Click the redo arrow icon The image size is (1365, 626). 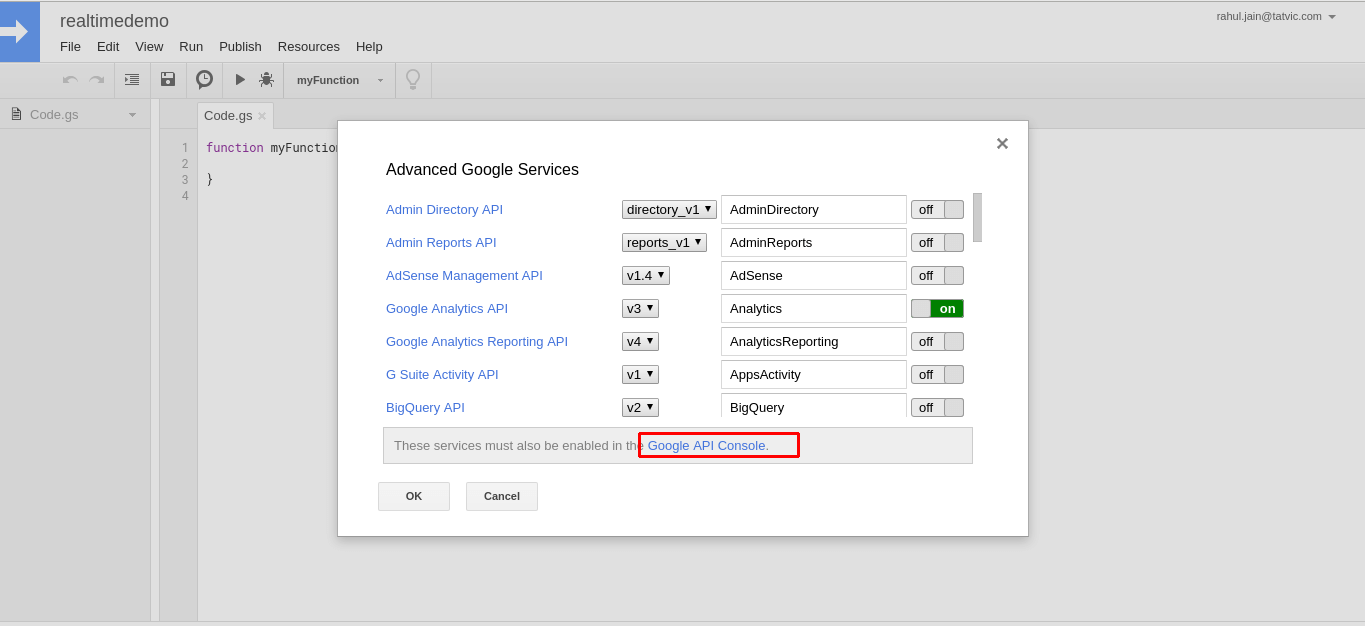pos(96,80)
